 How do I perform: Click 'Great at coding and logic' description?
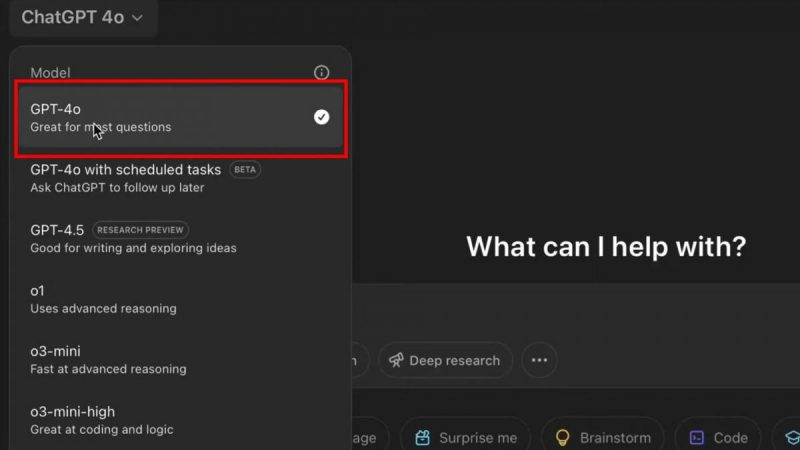(102, 430)
